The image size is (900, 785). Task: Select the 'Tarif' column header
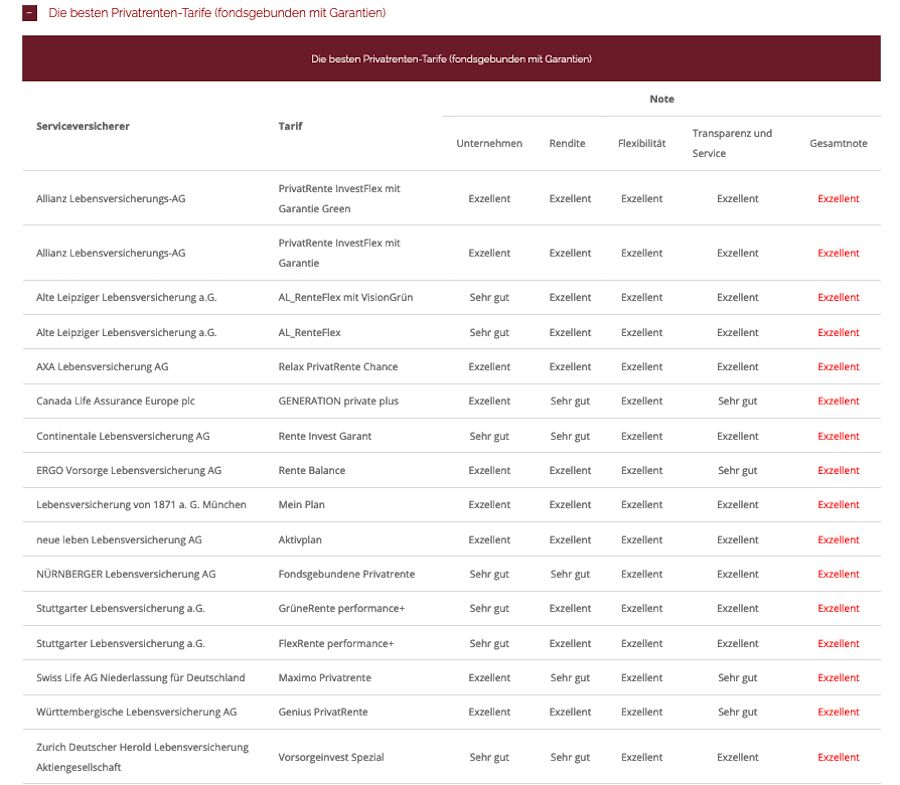tap(290, 126)
